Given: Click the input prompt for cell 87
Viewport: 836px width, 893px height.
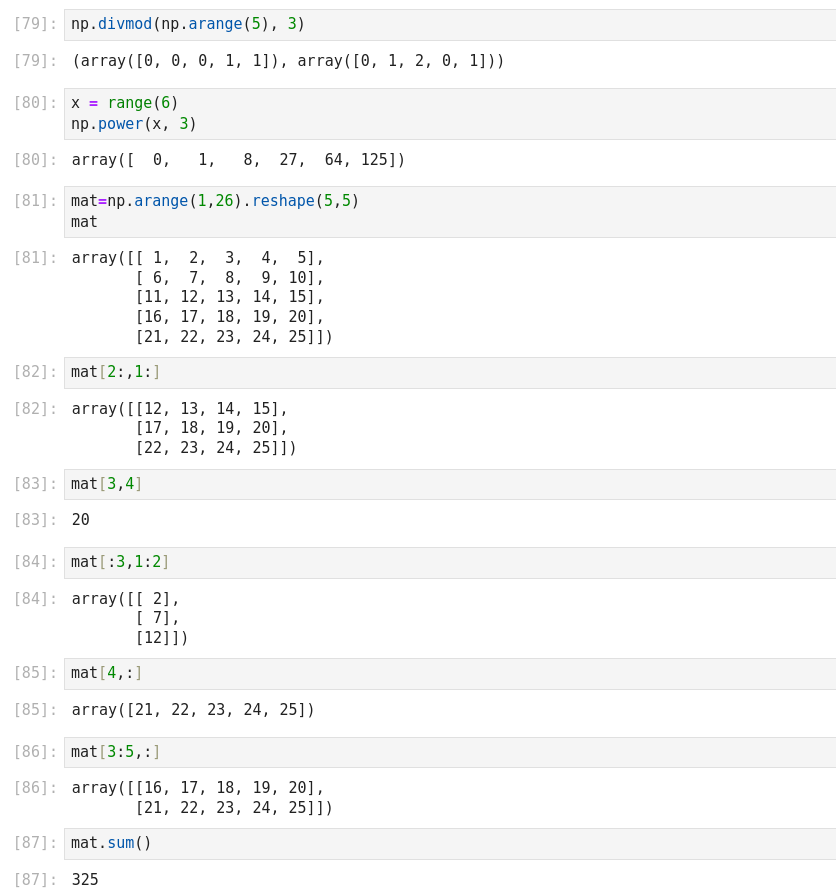Looking at the screenshot, I should (x=35, y=843).
